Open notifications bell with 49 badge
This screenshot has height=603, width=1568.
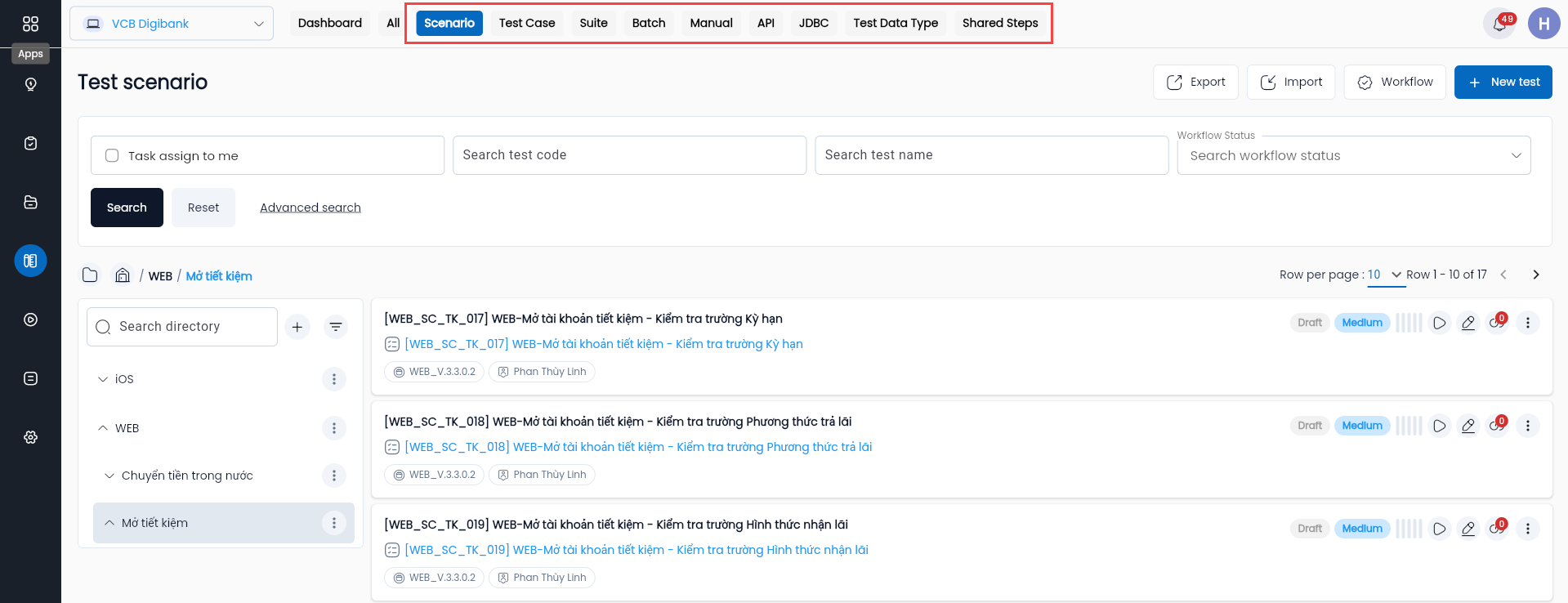[1499, 24]
